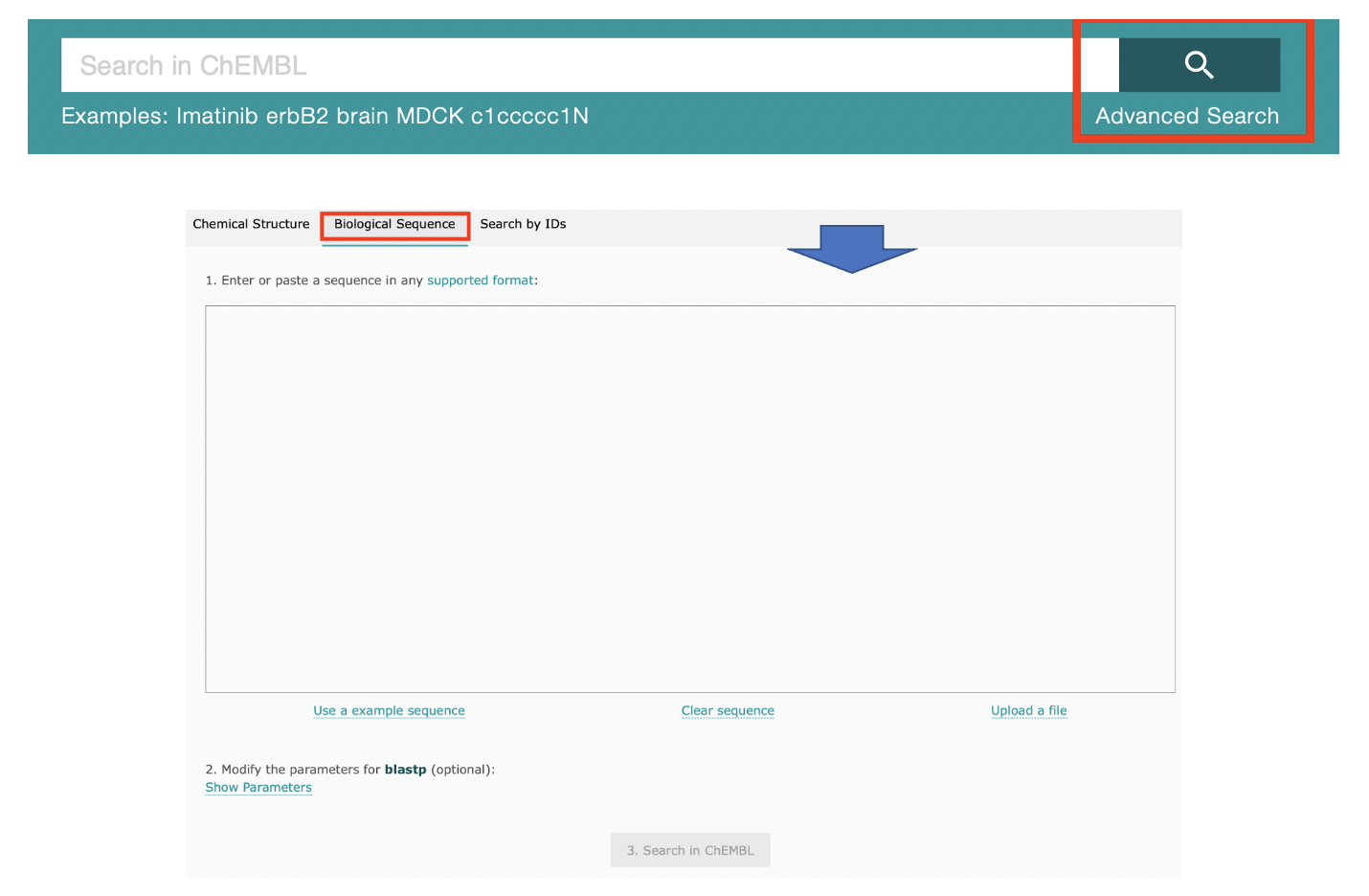Click the magnifying glass search icon
1369x896 pixels.
point(1199,65)
